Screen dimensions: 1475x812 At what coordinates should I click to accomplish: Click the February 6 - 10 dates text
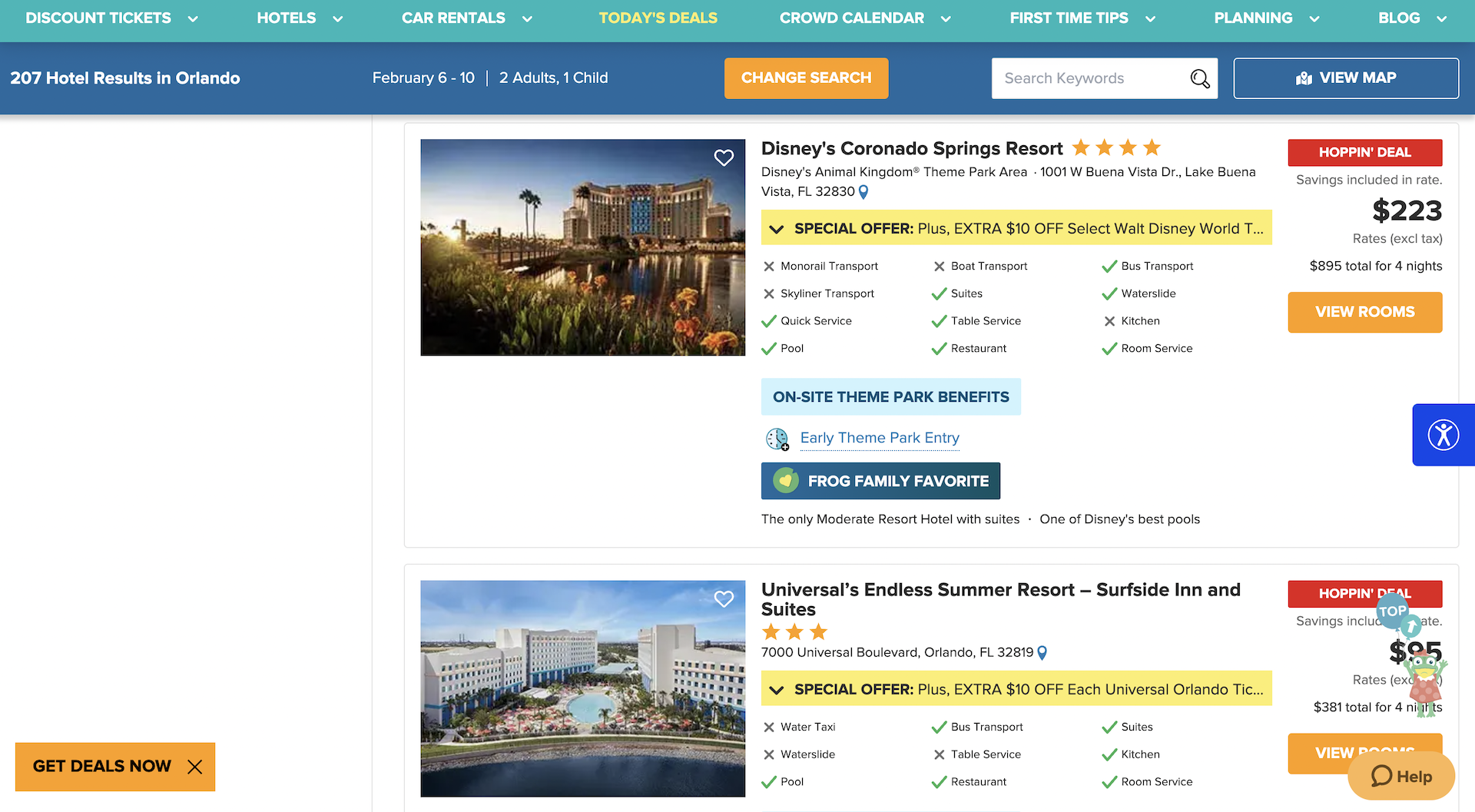(423, 78)
